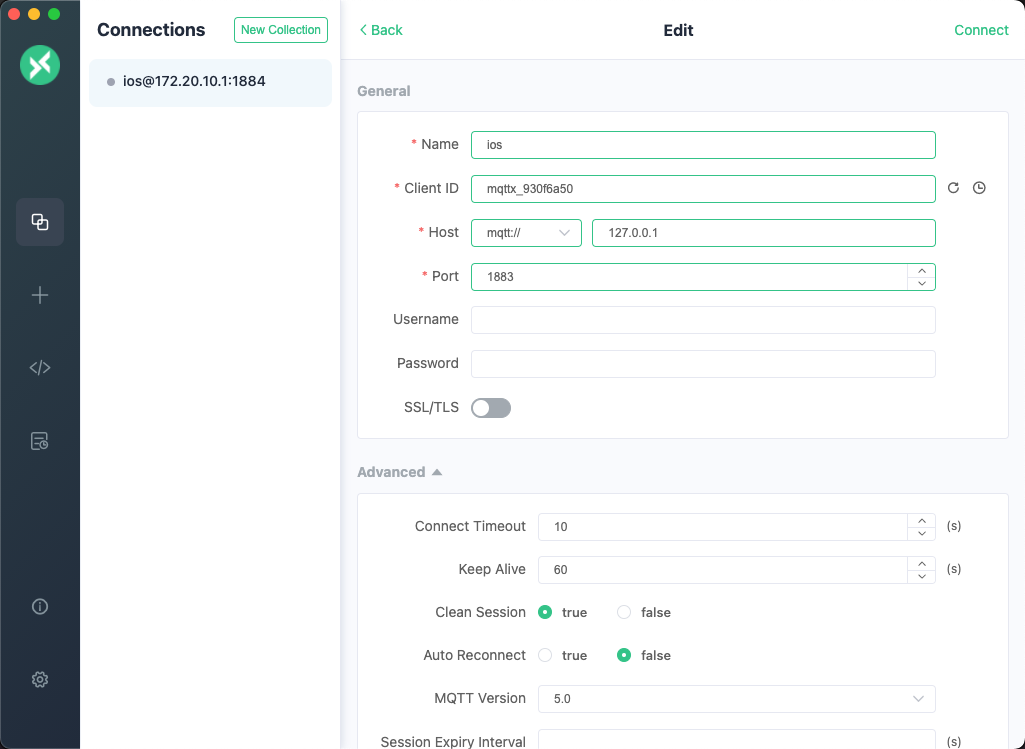Increase Keep Alive with up arrow
The image size is (1025, 749).
pos(922,563)
